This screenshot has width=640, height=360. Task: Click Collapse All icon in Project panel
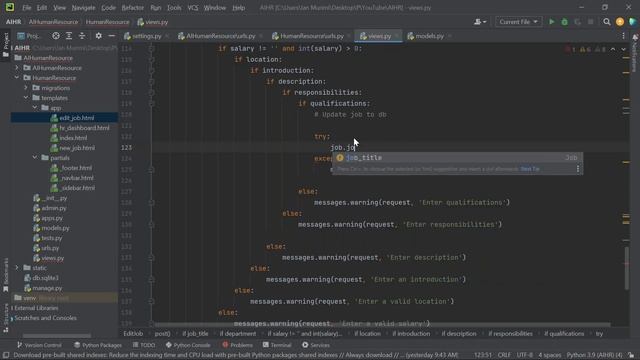82,36
